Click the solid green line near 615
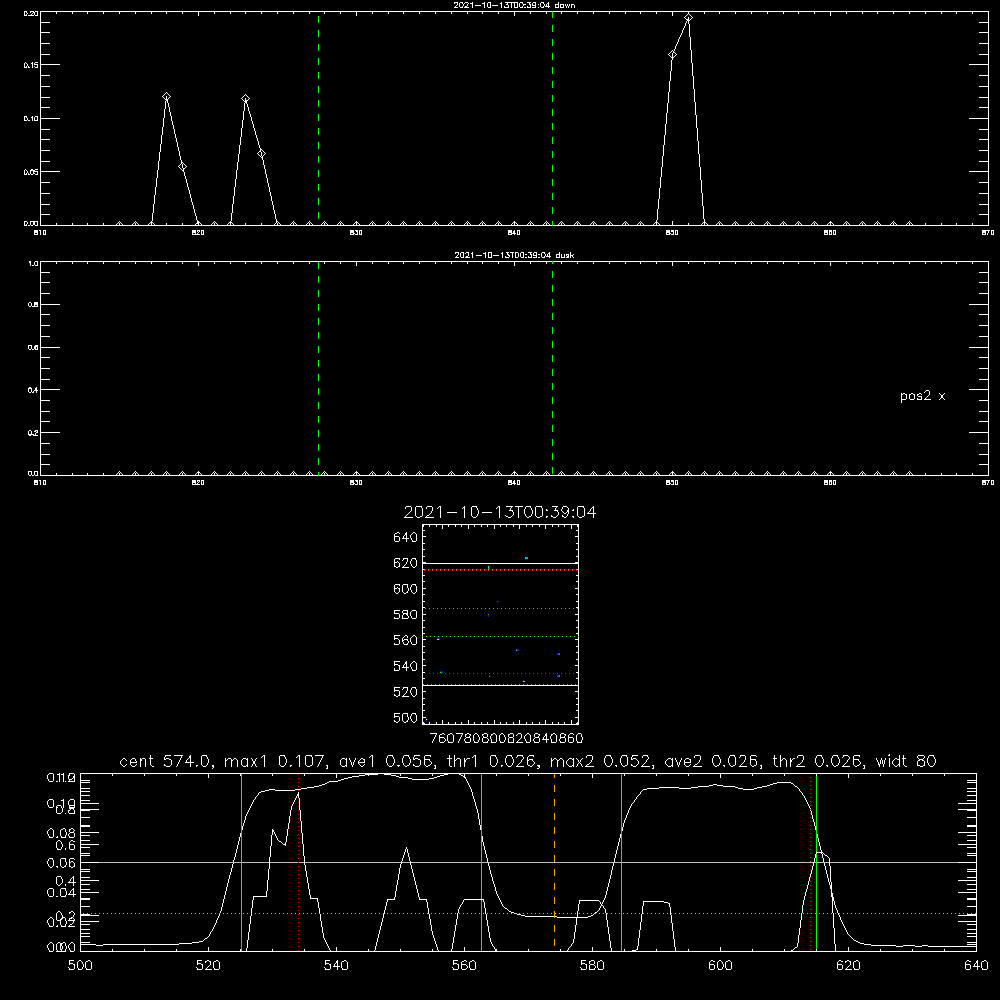 pos(816,861)
